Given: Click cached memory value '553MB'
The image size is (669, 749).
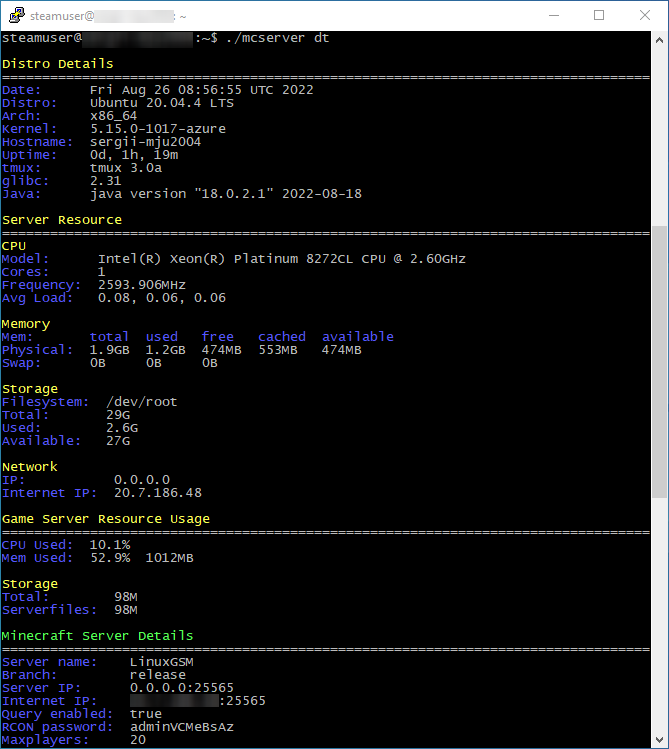Looking at the screenshot, I should [x=278, y=350].
